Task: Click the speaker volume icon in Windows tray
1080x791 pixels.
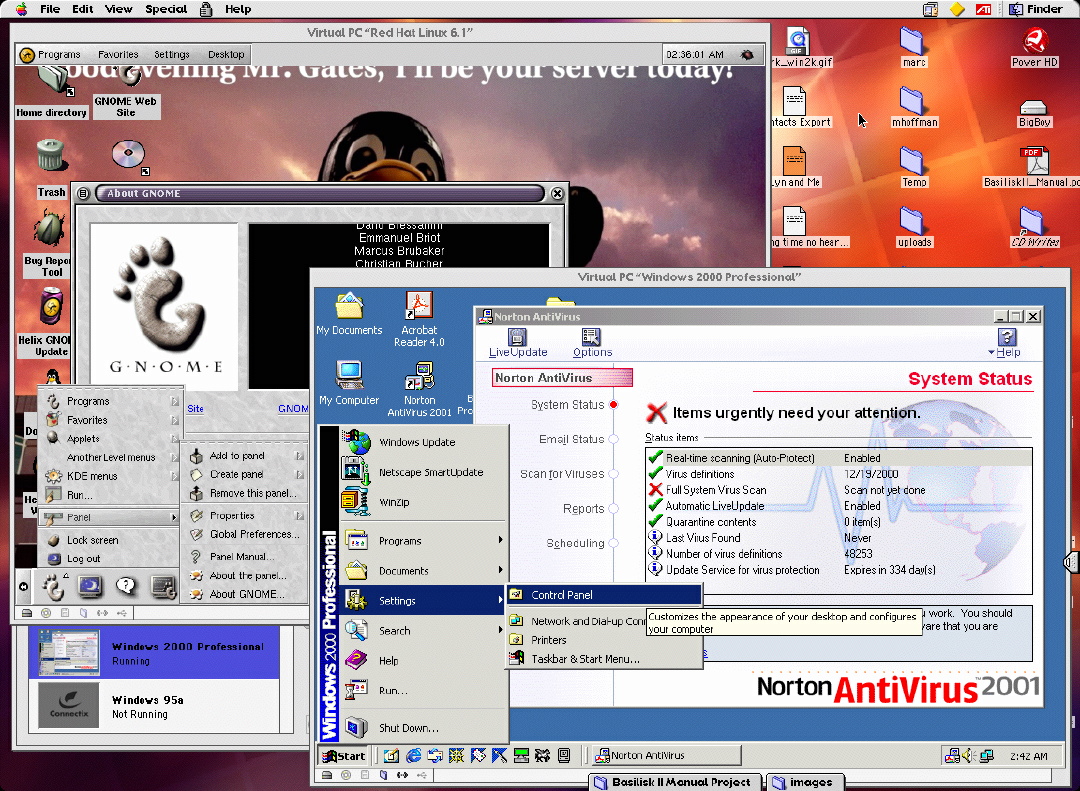Action: point(969,756)
